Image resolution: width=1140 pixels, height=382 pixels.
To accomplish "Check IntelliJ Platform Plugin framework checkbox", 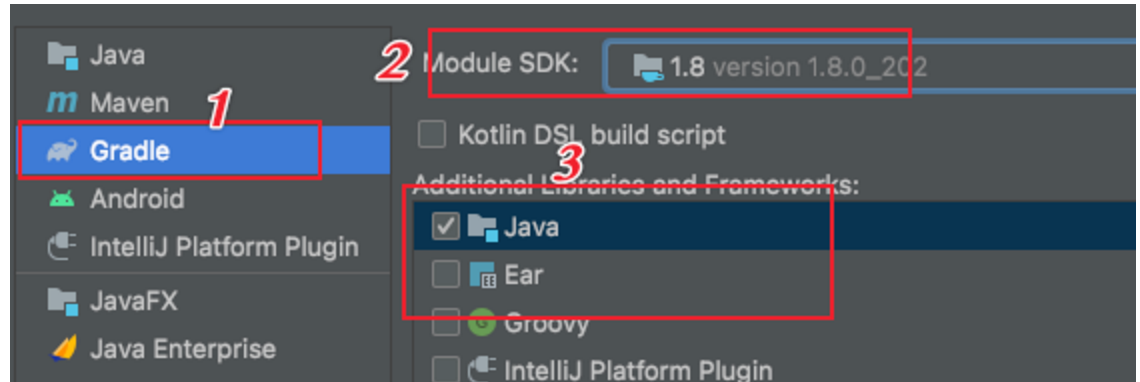I will 446,370.
